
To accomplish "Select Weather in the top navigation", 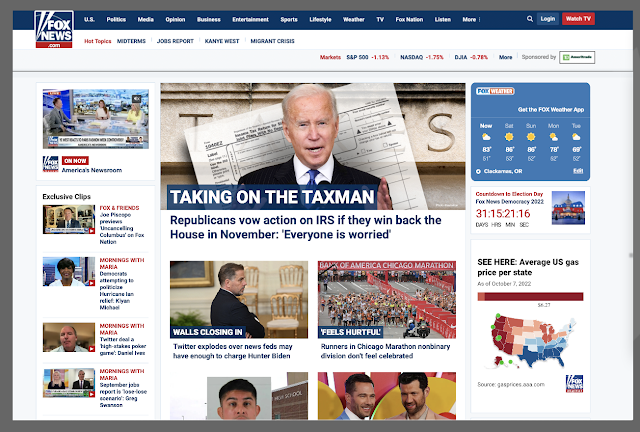I will (x=353, y=19).
